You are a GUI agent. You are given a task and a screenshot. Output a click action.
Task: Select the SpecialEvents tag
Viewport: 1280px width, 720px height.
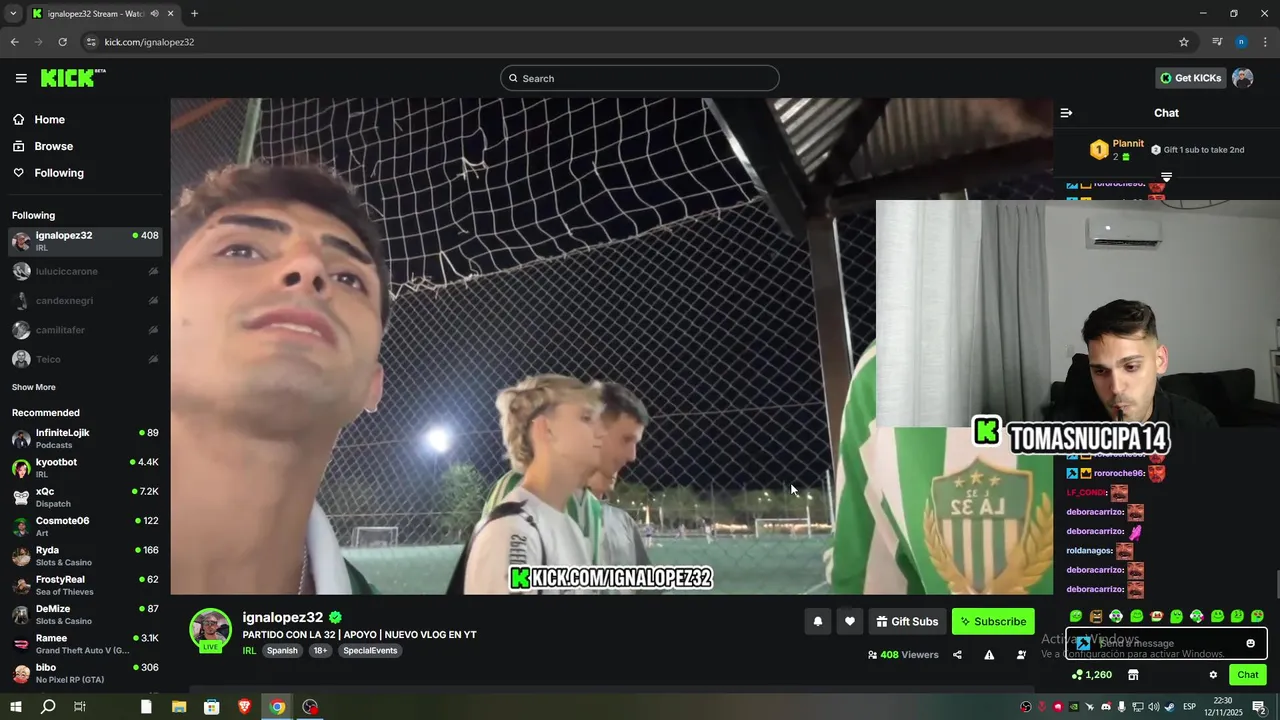[x=370, y=650]
